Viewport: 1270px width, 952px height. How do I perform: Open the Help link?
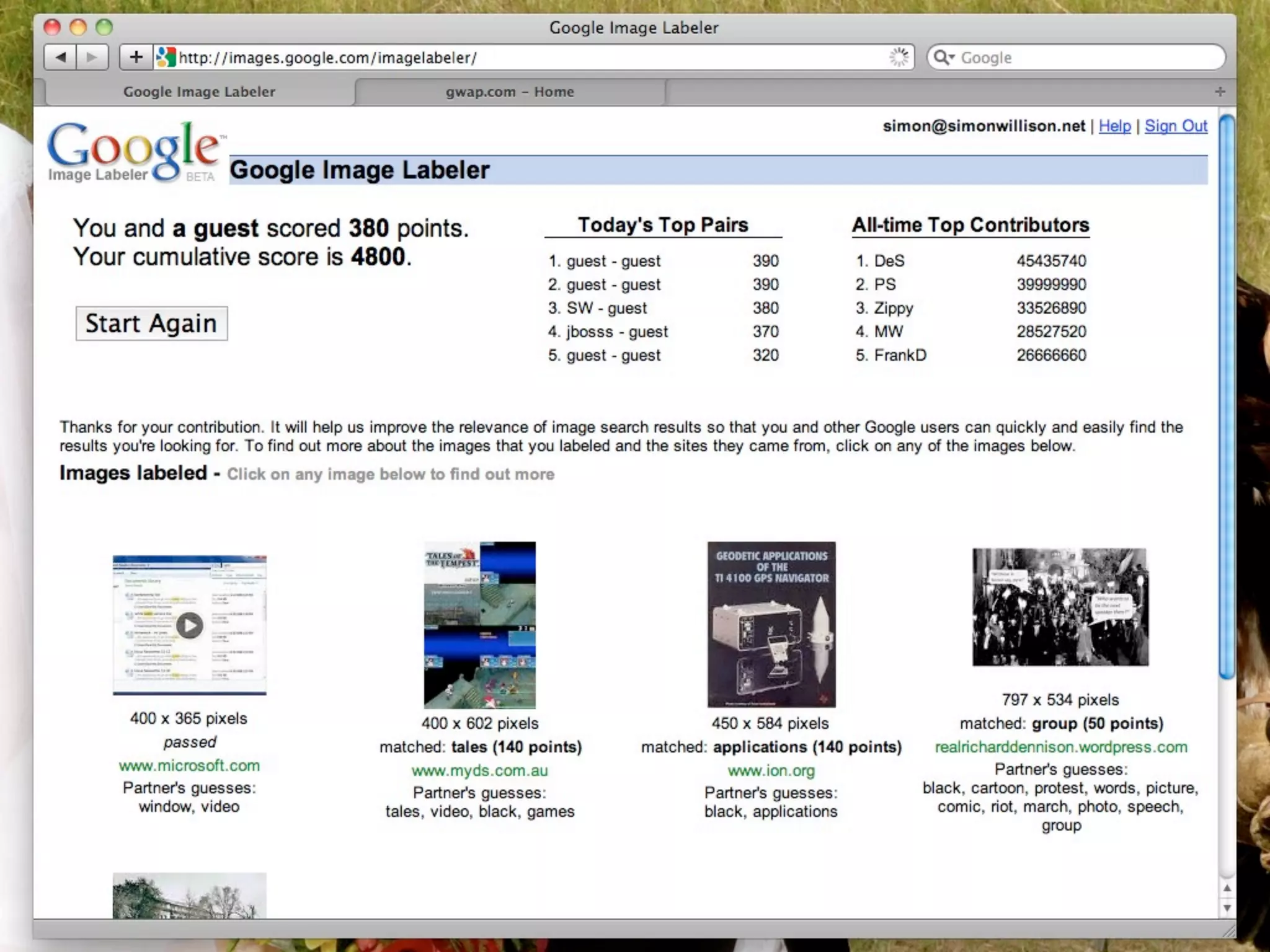point(1114,126)
